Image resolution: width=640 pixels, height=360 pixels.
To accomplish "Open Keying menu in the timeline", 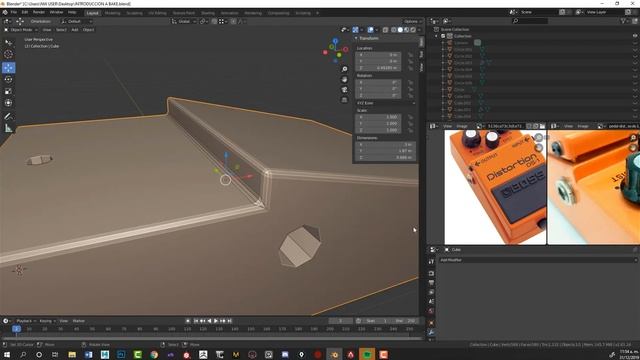I will pyautogui.click(x=47, y=321).
